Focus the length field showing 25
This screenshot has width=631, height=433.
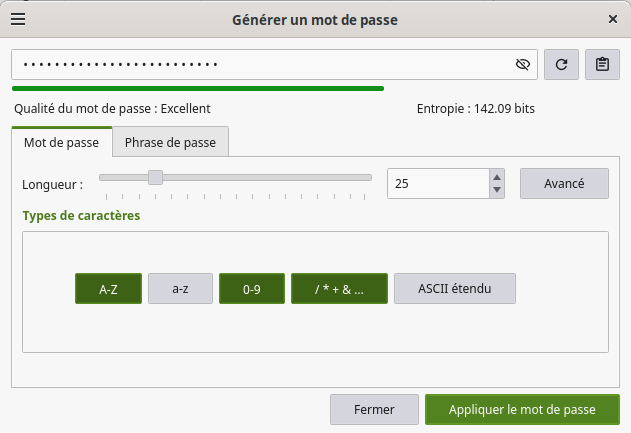(435, 183)
